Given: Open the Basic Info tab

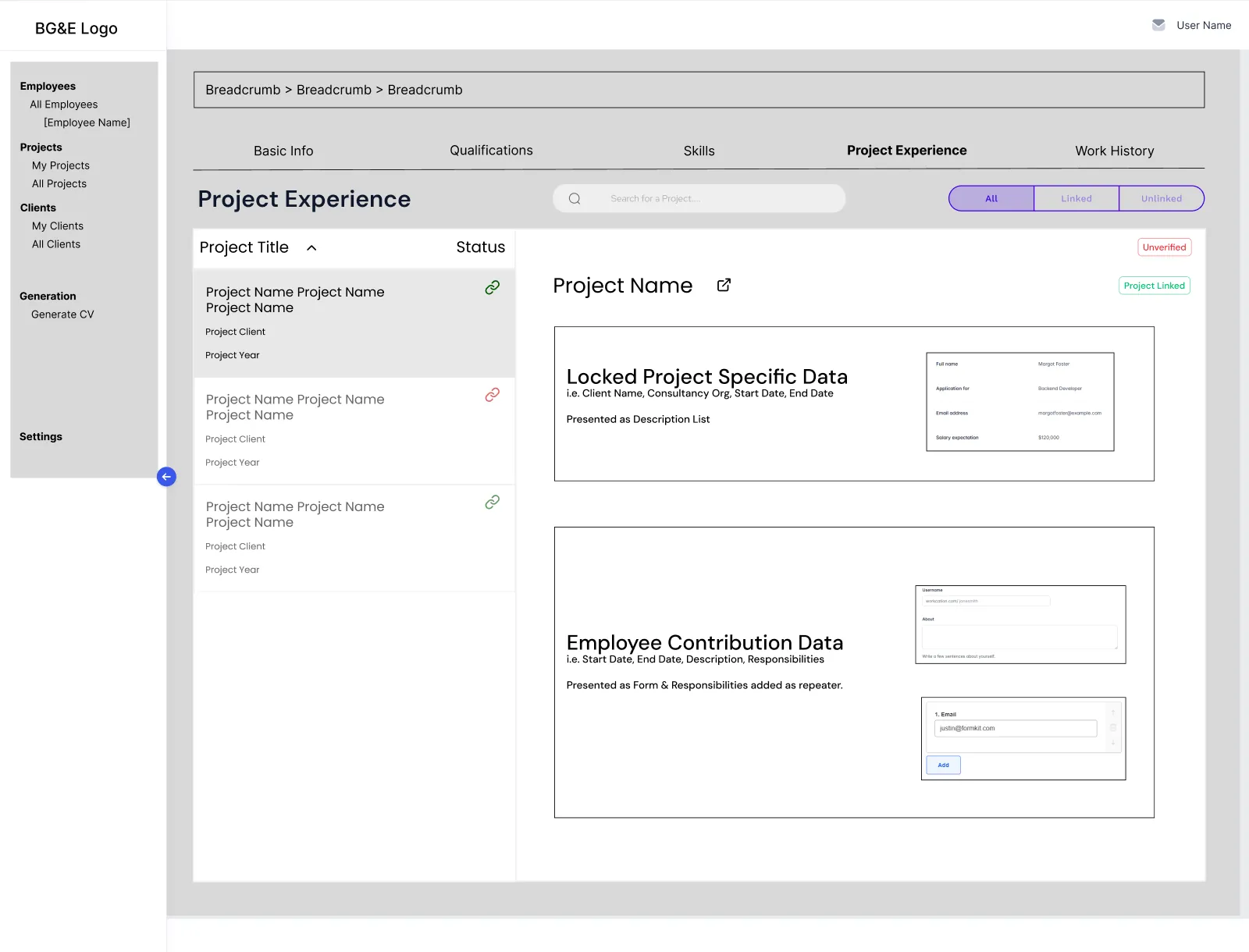Looking at the screenshot, I should coord(283,151).
